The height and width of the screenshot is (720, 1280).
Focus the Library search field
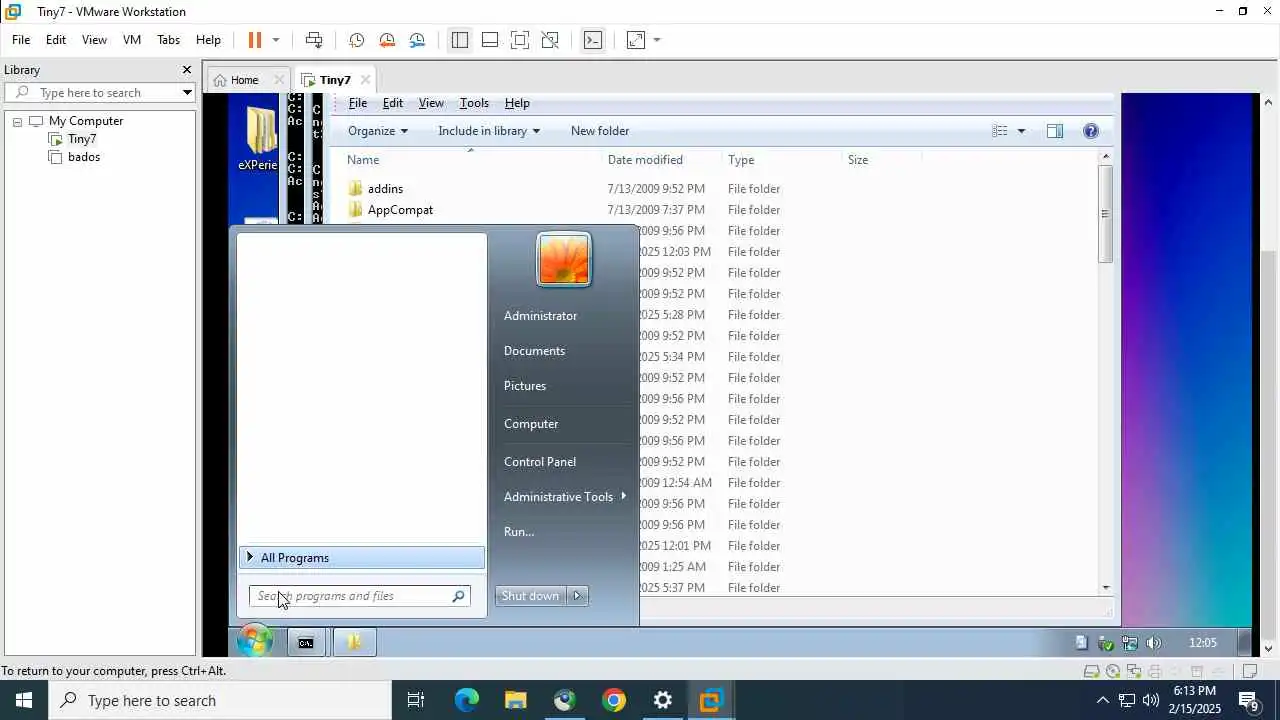tap(108, 93)
